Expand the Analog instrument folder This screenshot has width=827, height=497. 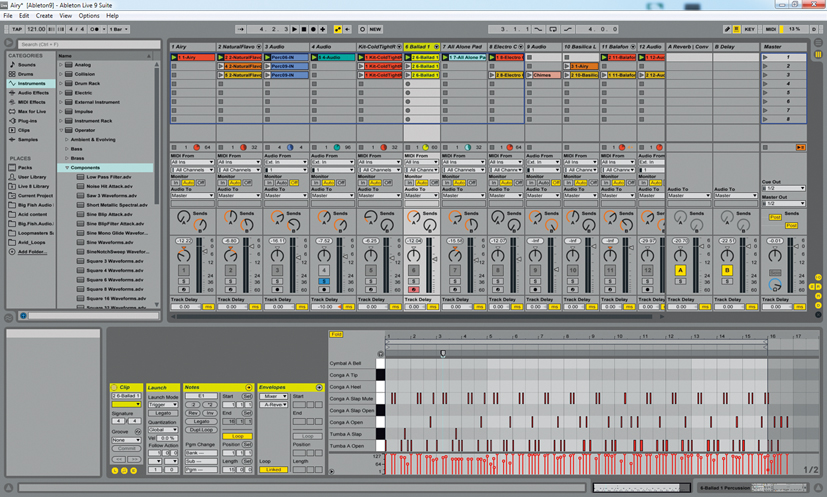click(x=61, y=65)
